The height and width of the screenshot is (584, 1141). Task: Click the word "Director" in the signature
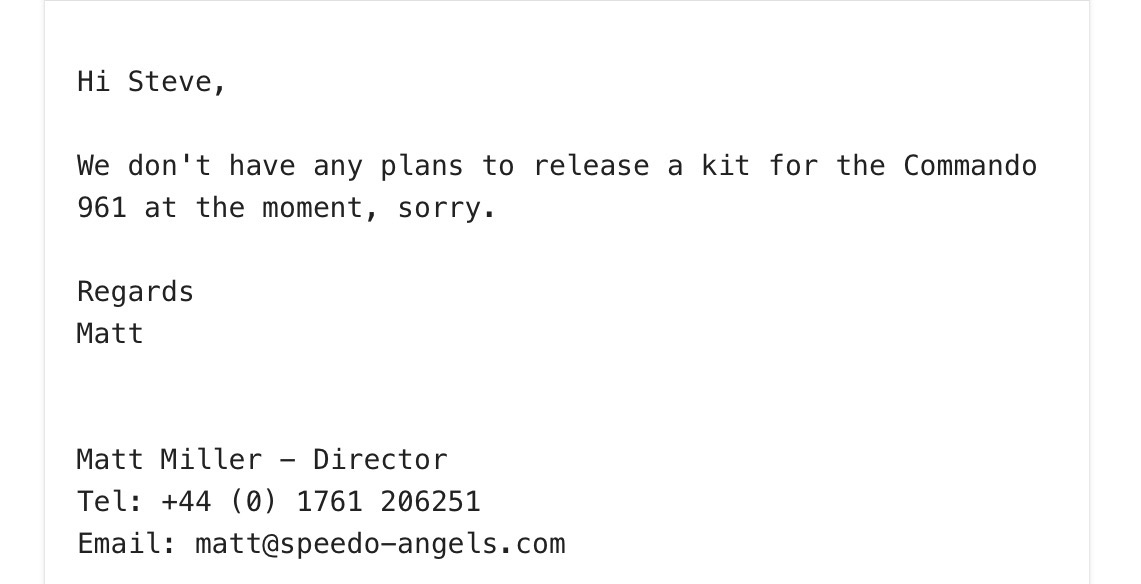pos(380,460)
